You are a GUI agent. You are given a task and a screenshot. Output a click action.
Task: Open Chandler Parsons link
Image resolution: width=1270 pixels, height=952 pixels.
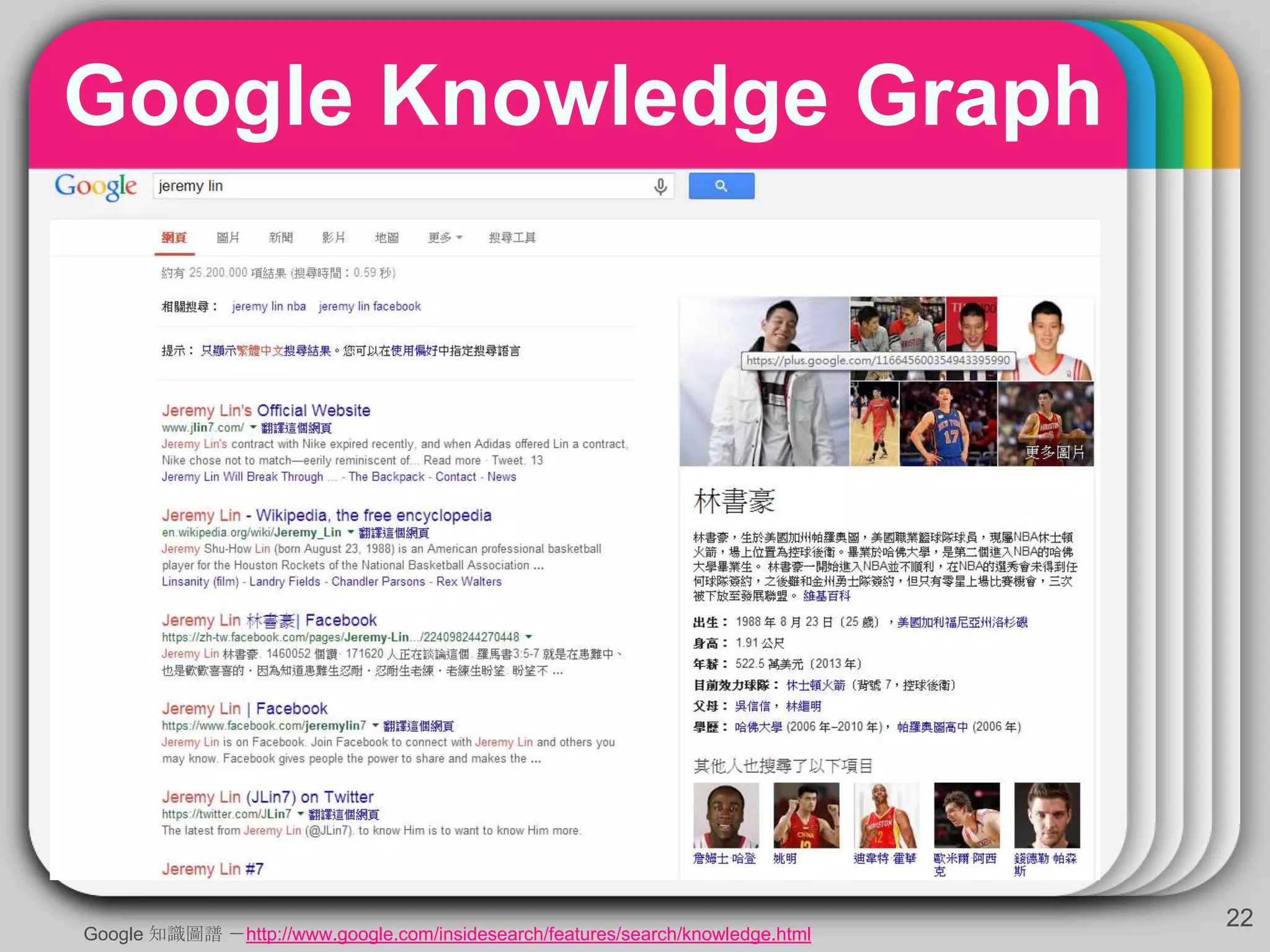pyautogui.click(x=378, y=581)
